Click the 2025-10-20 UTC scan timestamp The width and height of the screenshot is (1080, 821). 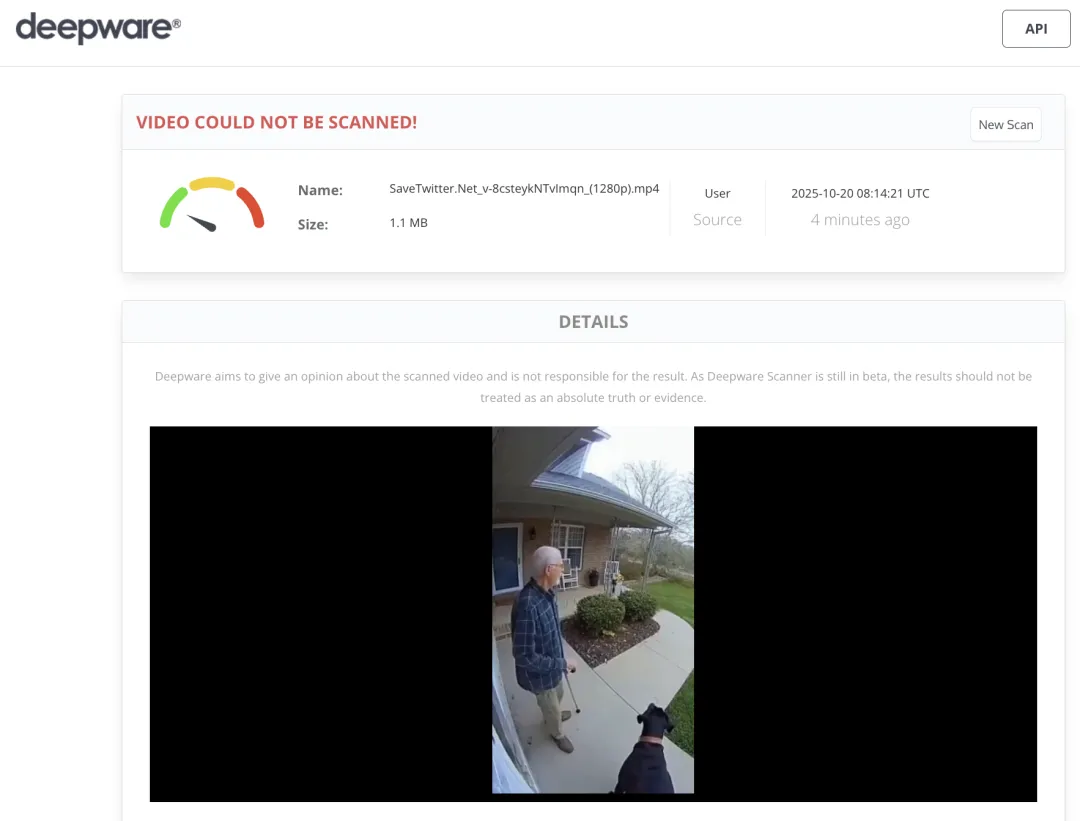(860, 193)
